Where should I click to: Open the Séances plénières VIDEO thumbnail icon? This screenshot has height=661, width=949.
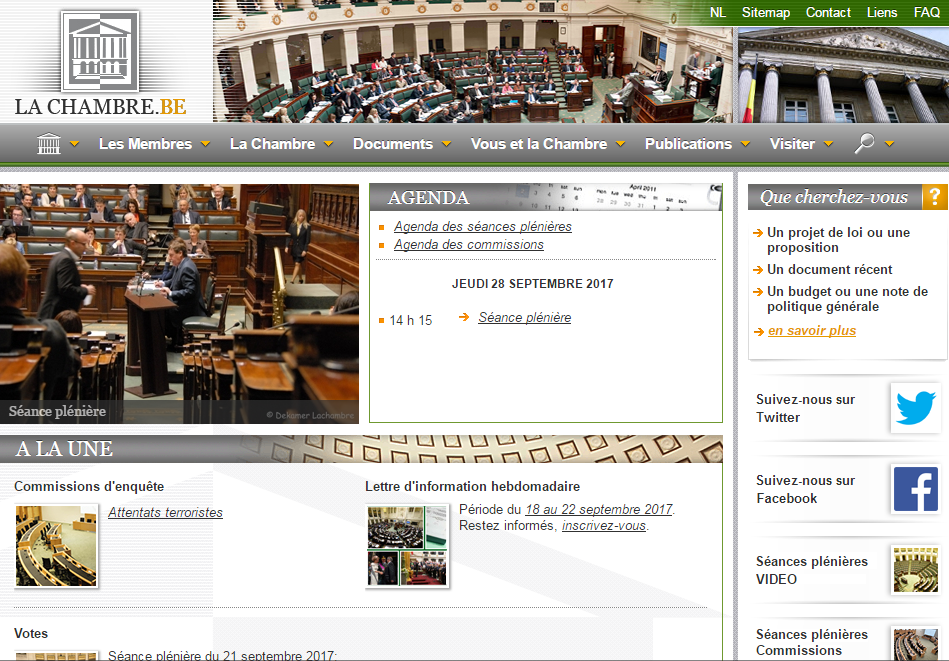point(915,570)
